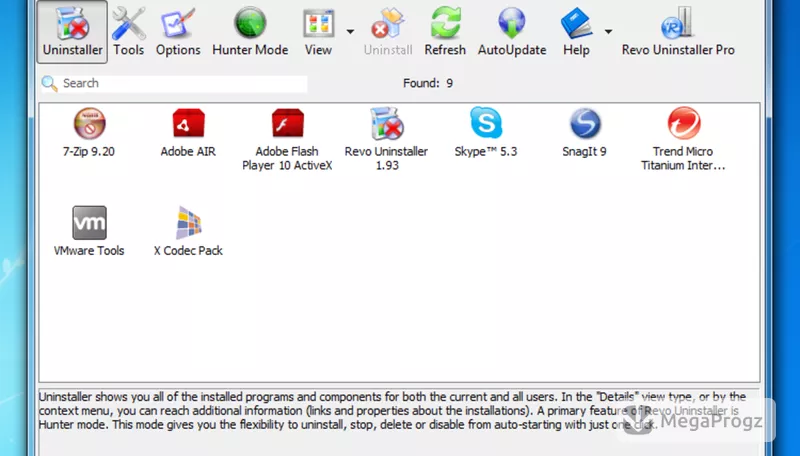Open the Uninstaller toolbar section

pyautogui.click(x=72, y=32)
